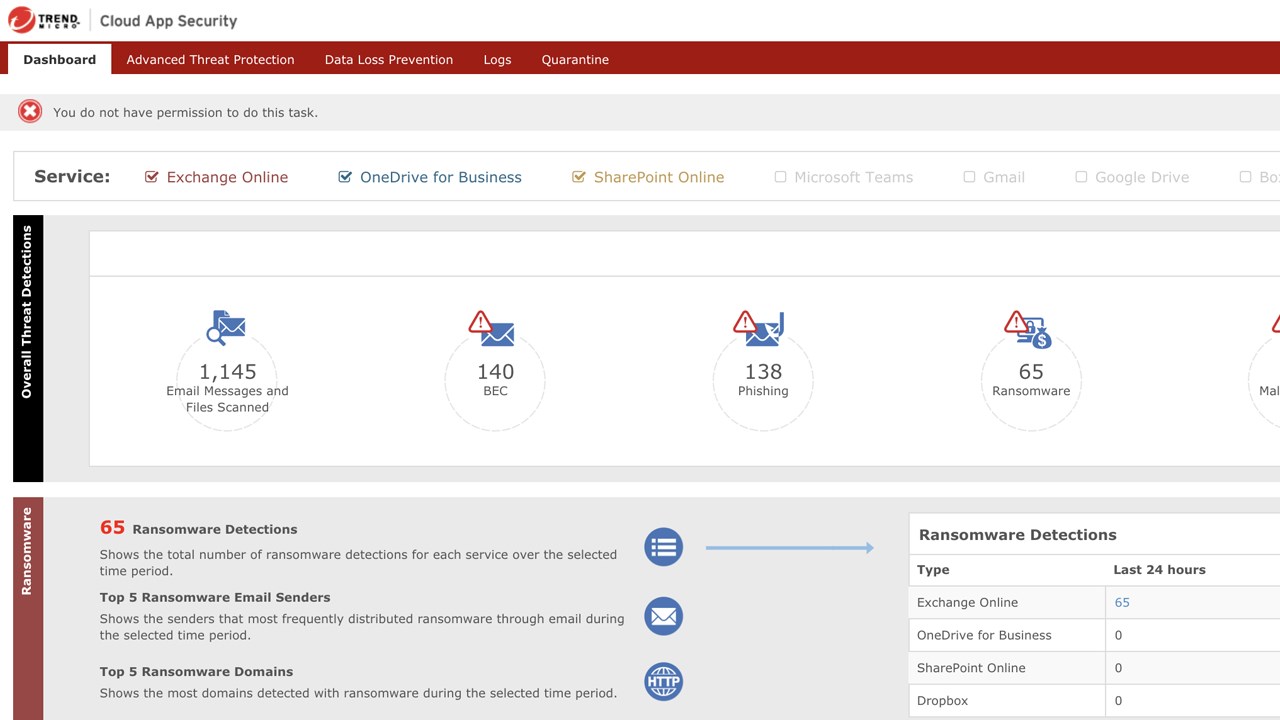Click the SharePoint Online count value 0
1280x720 pixels.
pos(1118,668)
